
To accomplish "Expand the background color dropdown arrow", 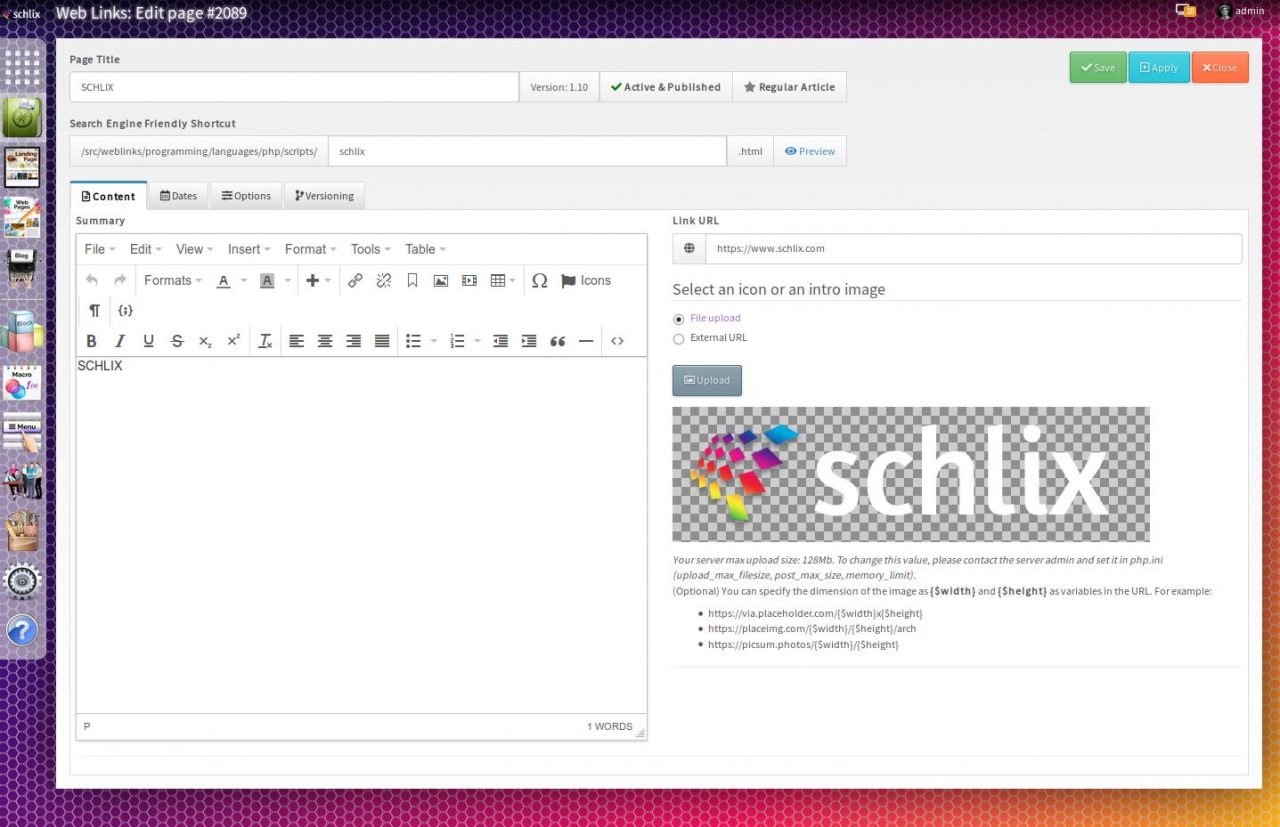I will (288, 281).
